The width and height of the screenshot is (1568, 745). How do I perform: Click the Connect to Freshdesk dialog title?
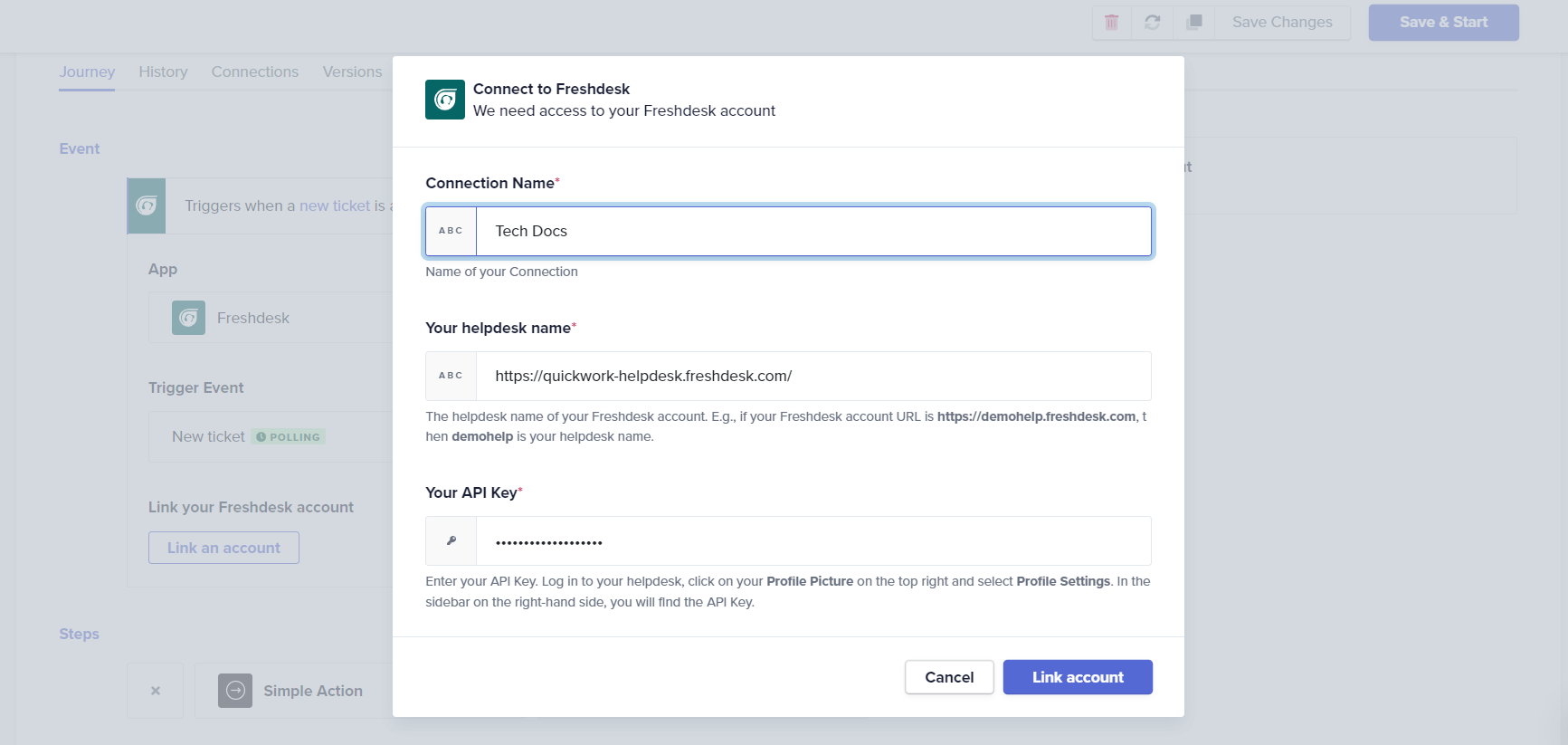tap(551, 89)
